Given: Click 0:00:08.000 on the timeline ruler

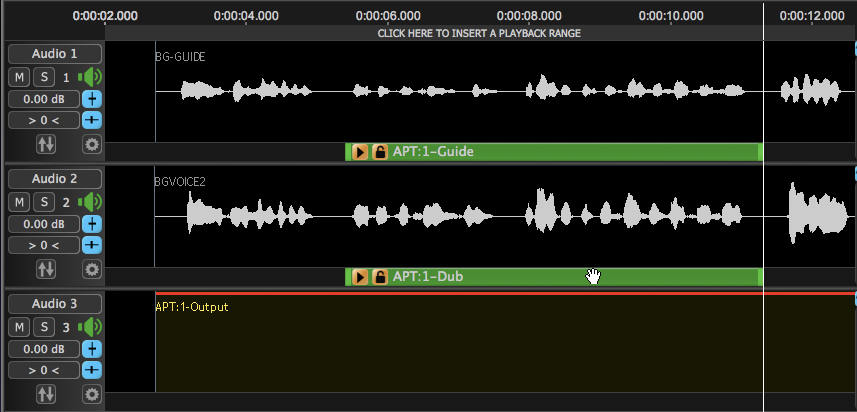Looking at the screenshot, I should tap(529, 16).
